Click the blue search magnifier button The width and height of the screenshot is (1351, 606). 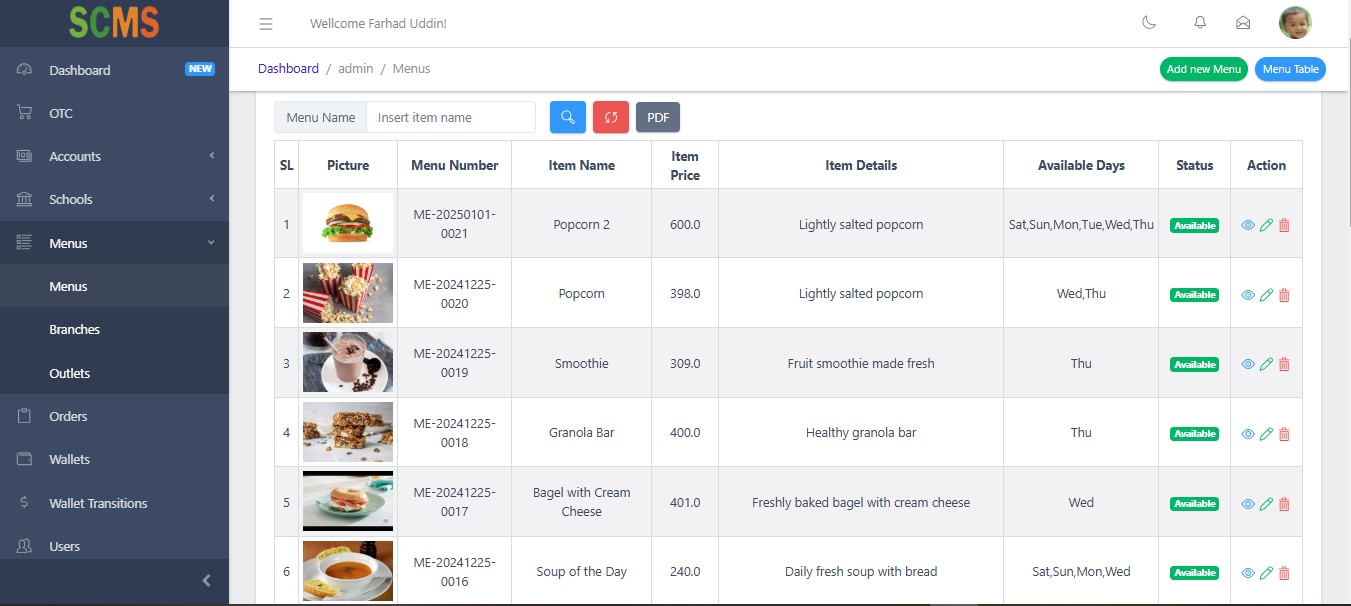point(567,117)
